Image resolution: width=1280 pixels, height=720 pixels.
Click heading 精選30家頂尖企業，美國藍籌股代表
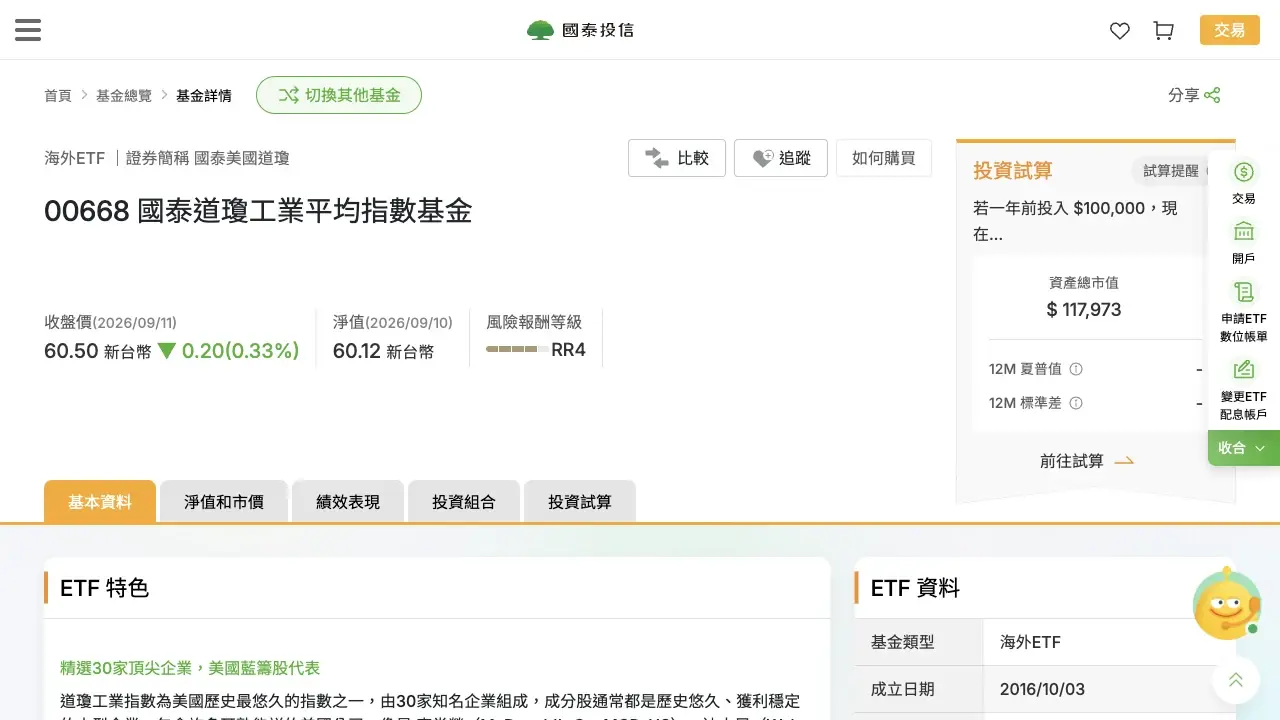tap(190, 667)
